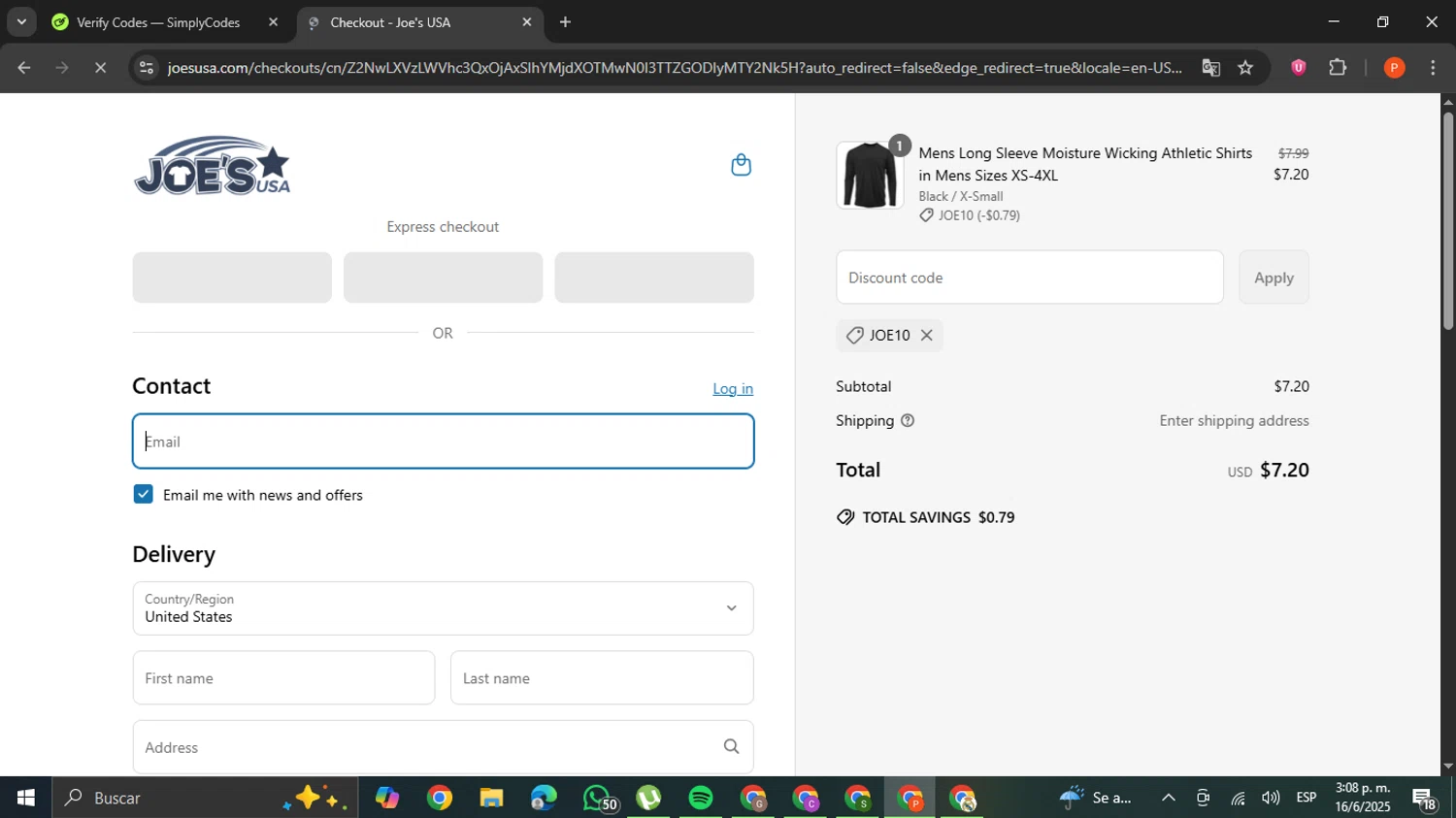The image size is (1456, 818).
Task: Click the black shirt product thumbnail
Action: [x=870, y=175]
